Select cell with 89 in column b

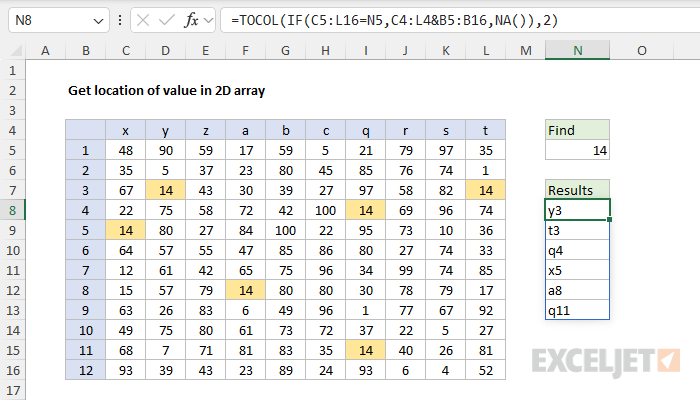(x=286, y=370)
